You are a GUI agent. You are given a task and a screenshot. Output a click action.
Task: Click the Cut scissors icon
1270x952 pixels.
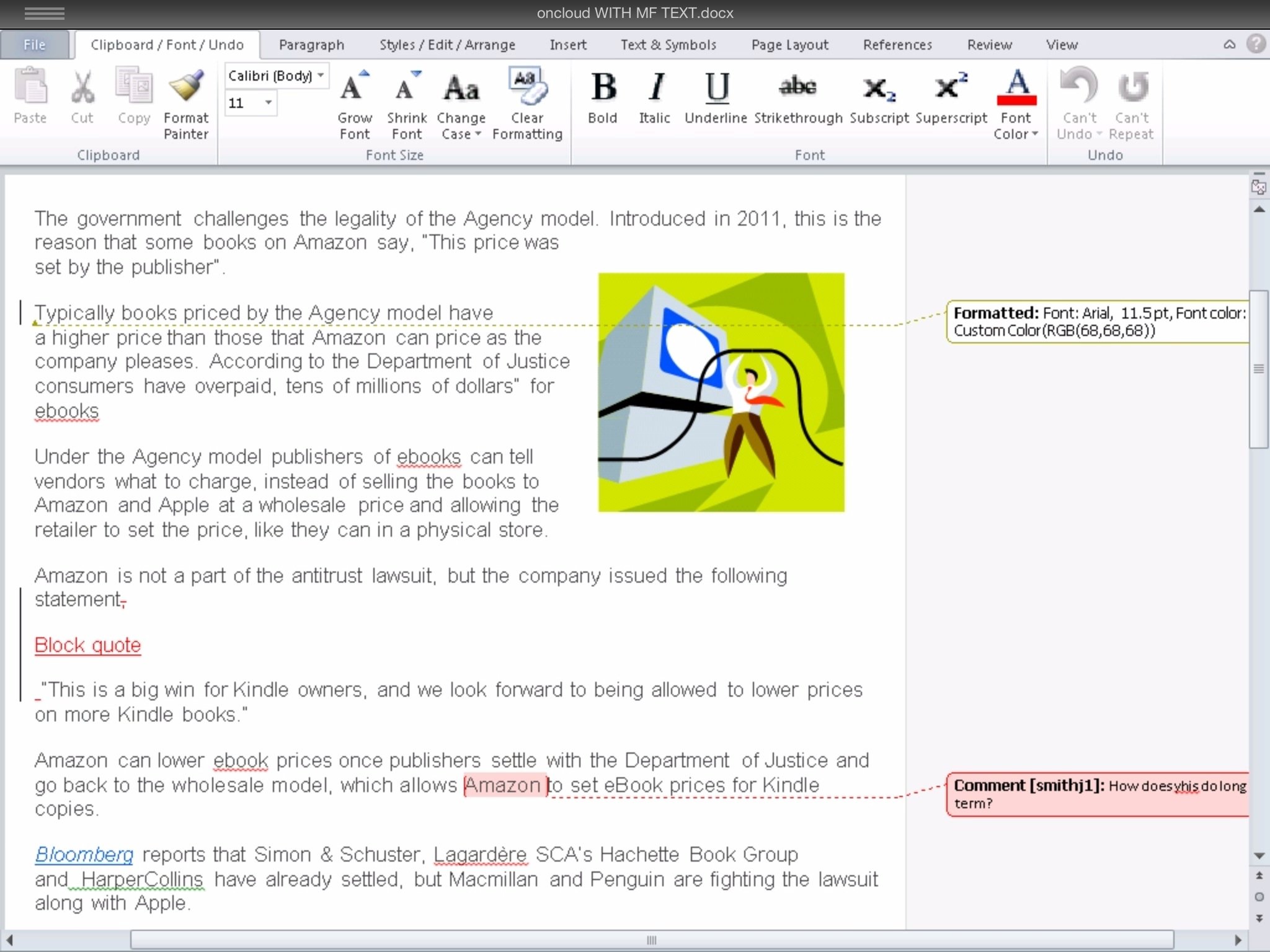click(82, 87)
